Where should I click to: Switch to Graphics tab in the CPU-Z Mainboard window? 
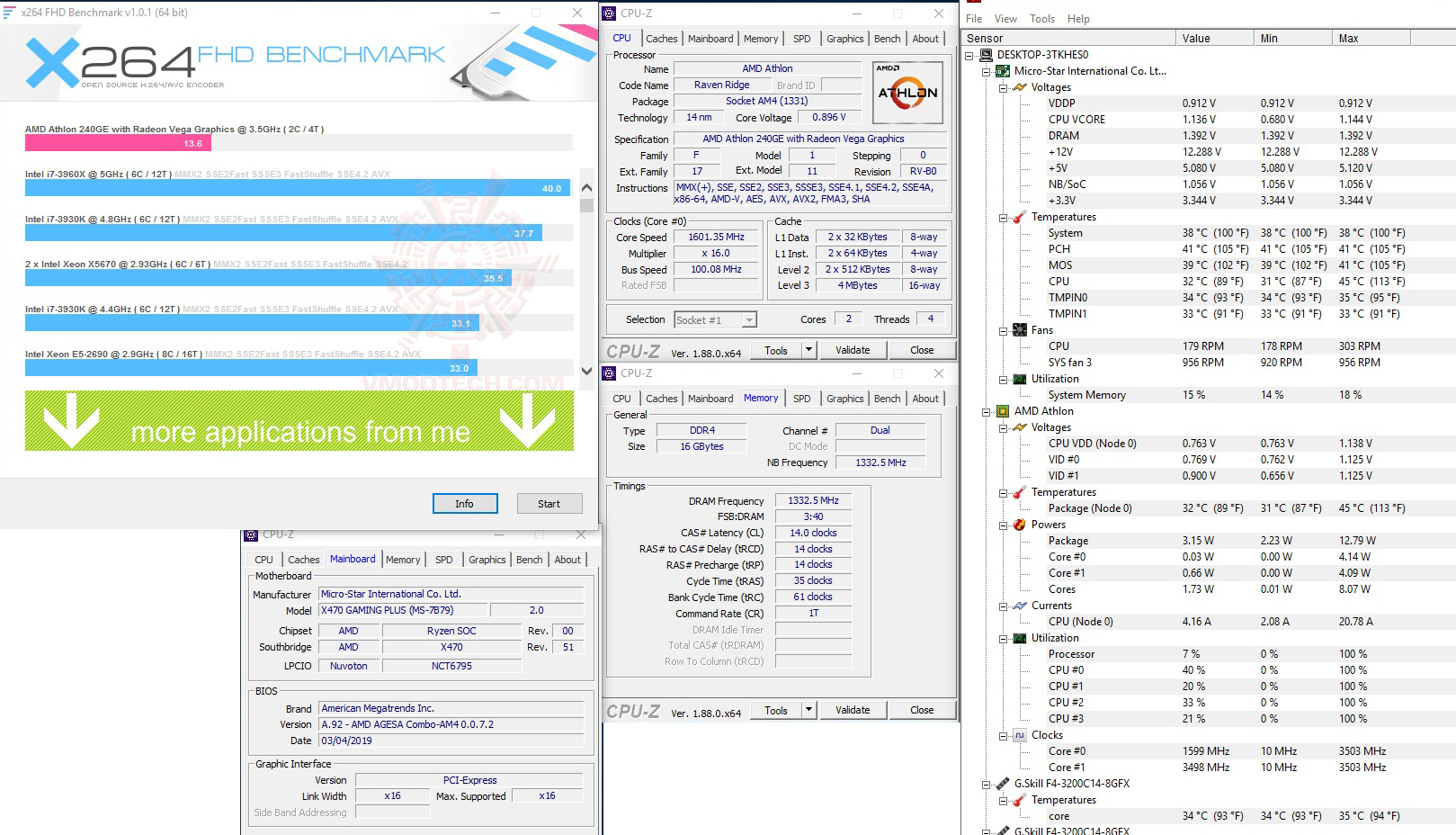point(487,560)
